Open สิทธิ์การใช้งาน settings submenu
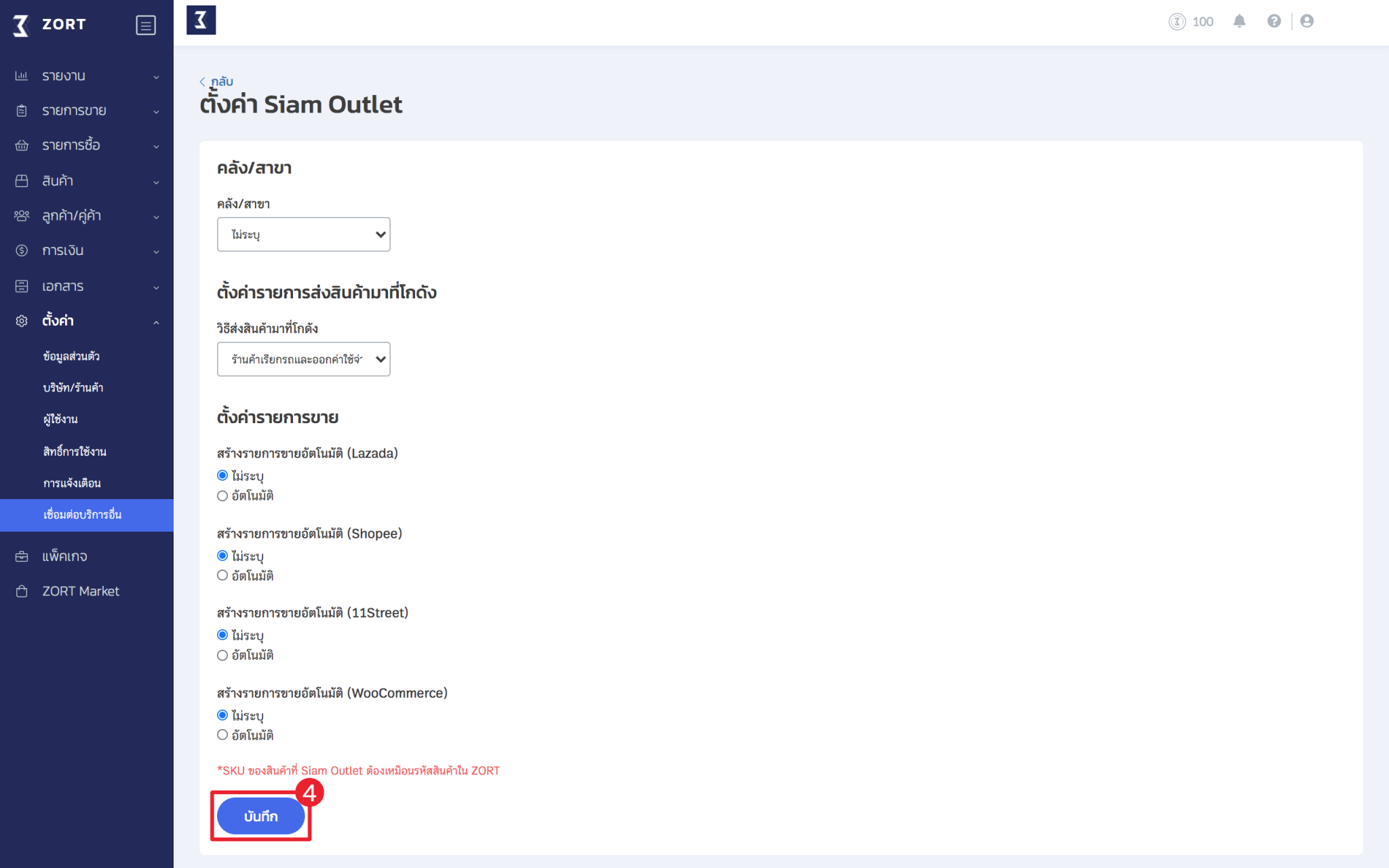Screen dimensions: 1389x868 (75, 451)
